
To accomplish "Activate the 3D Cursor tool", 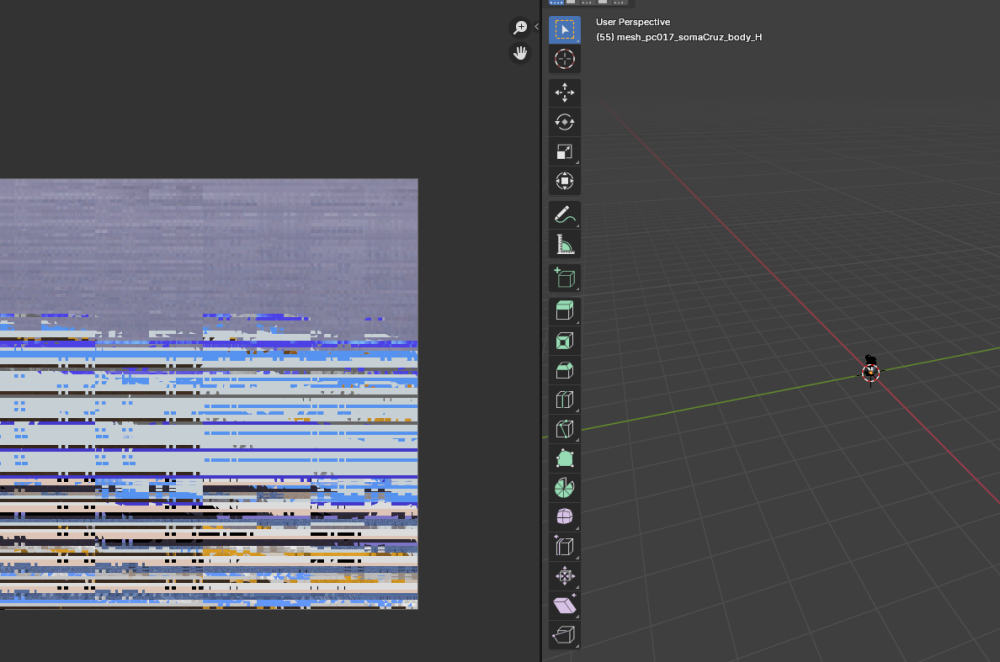I will coord(564,59).
